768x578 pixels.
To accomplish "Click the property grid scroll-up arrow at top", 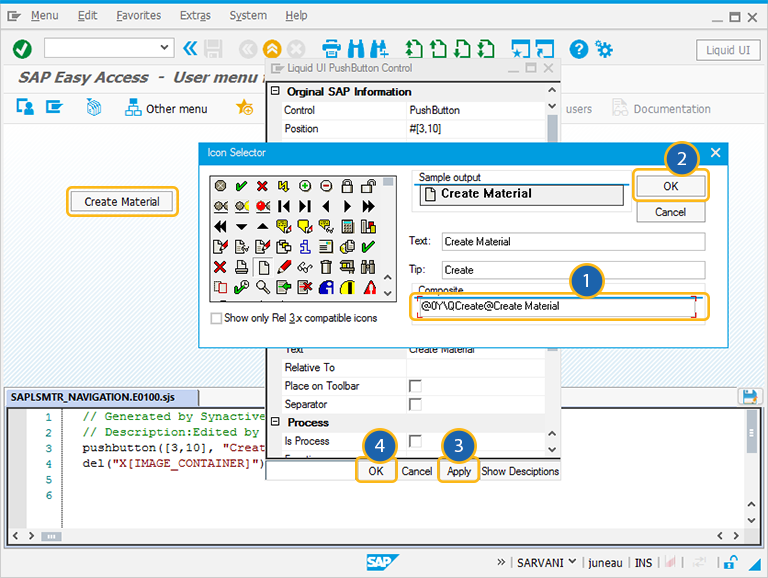I will [552, 90].
